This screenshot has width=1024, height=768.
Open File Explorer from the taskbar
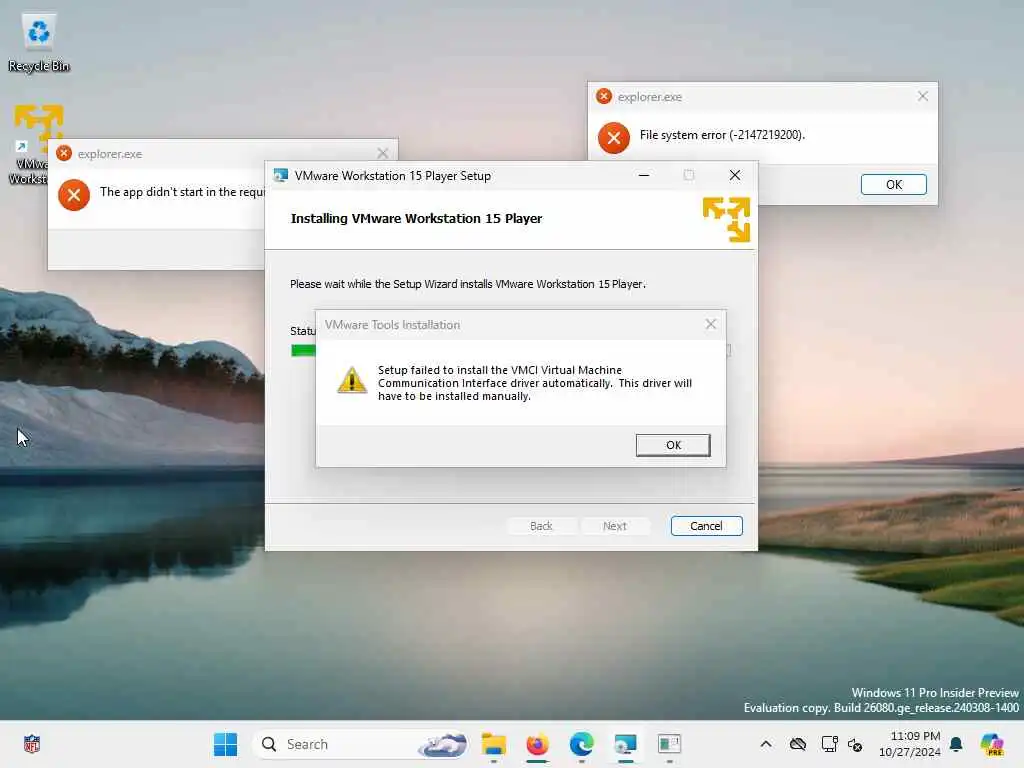[x=494, y=744]
